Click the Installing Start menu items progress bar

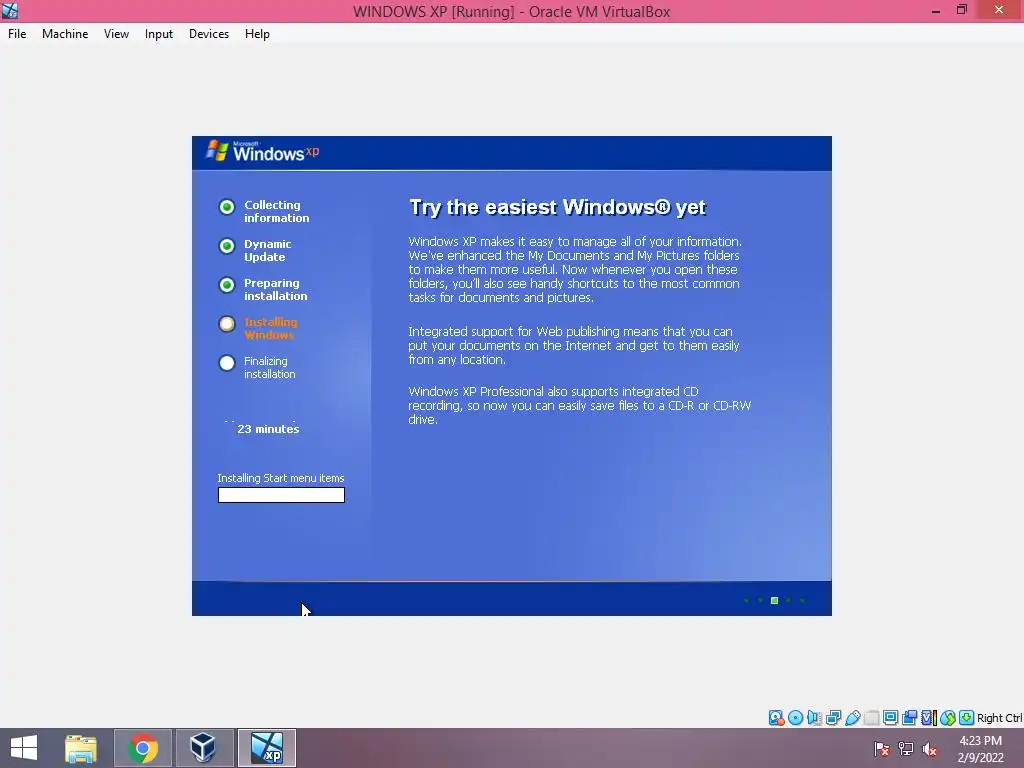[281, 495]
